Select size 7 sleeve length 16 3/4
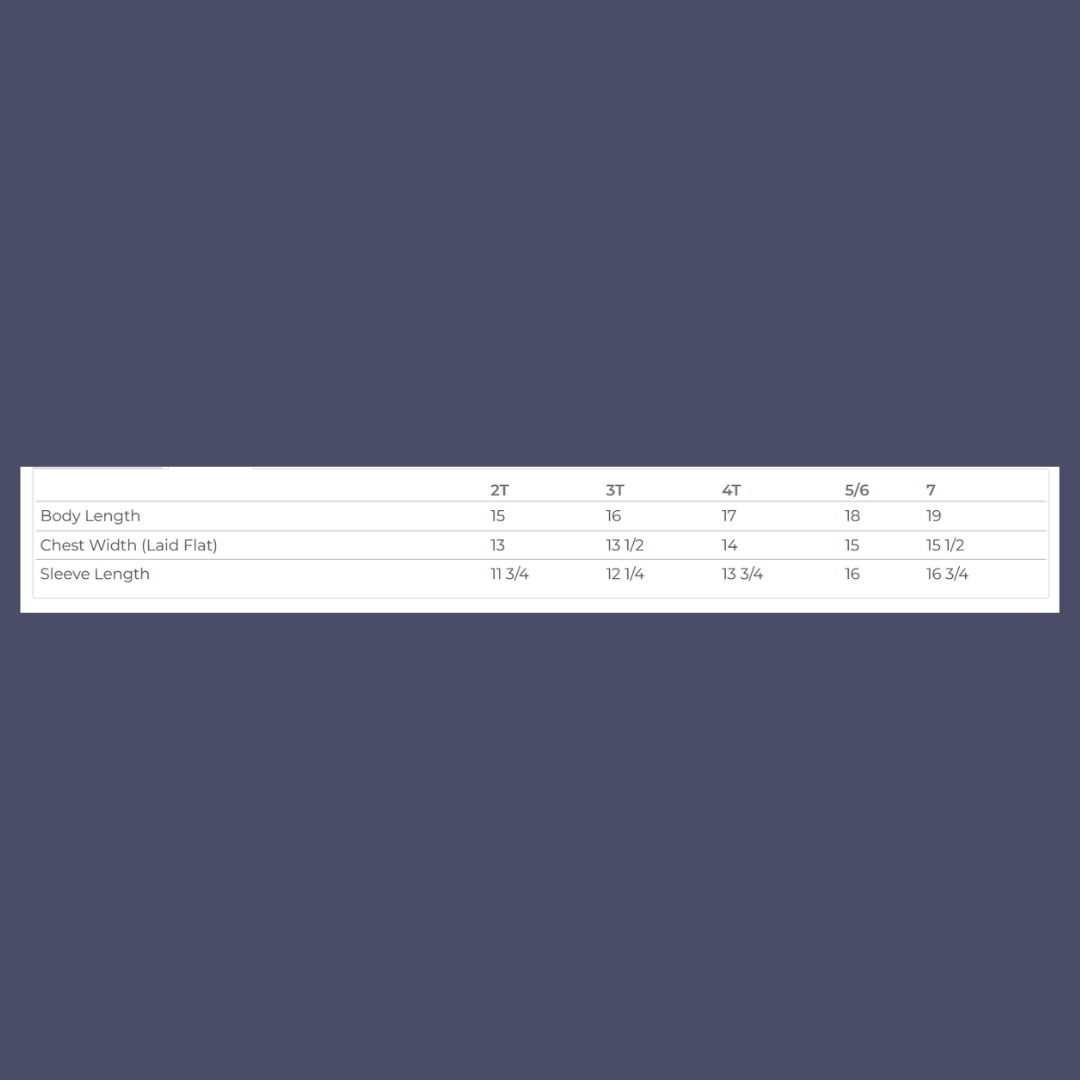Screen dimensions: 1080x1080 tap(947, 574)
